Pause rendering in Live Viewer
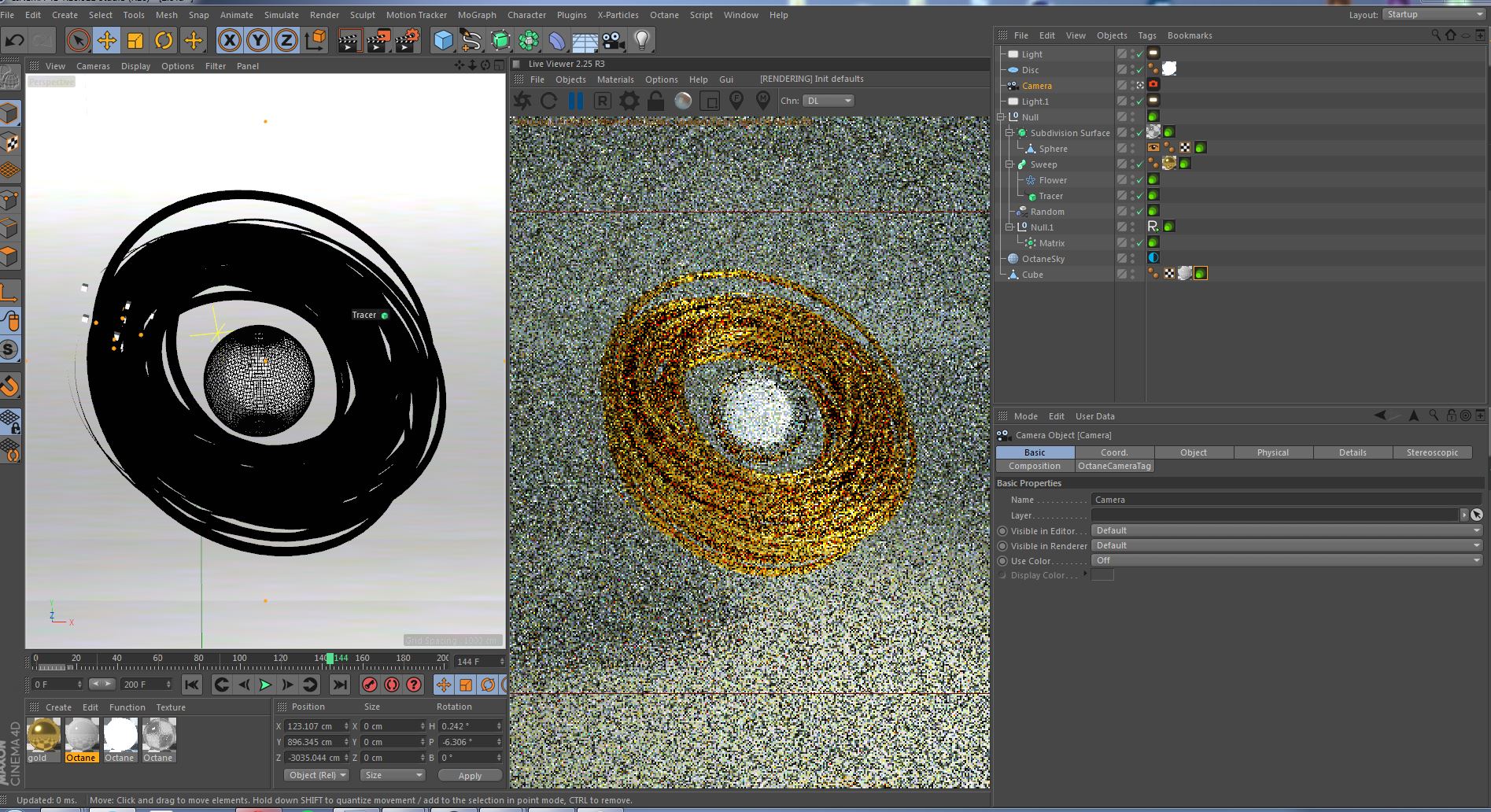Viewport: 1491px width, 812px height. (x=576, y=101)
